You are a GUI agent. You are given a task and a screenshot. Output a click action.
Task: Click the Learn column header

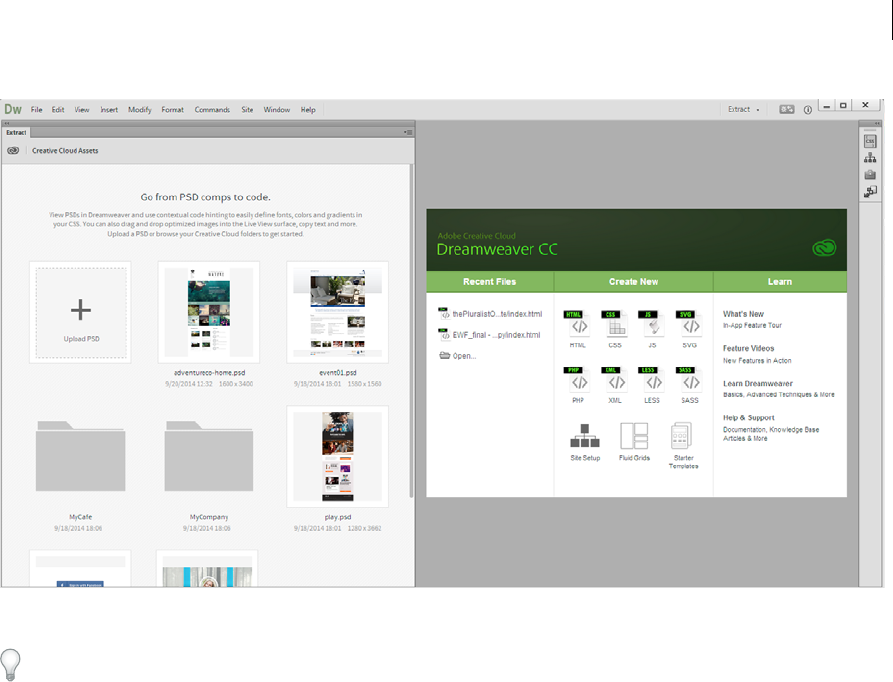pos(780,281)
